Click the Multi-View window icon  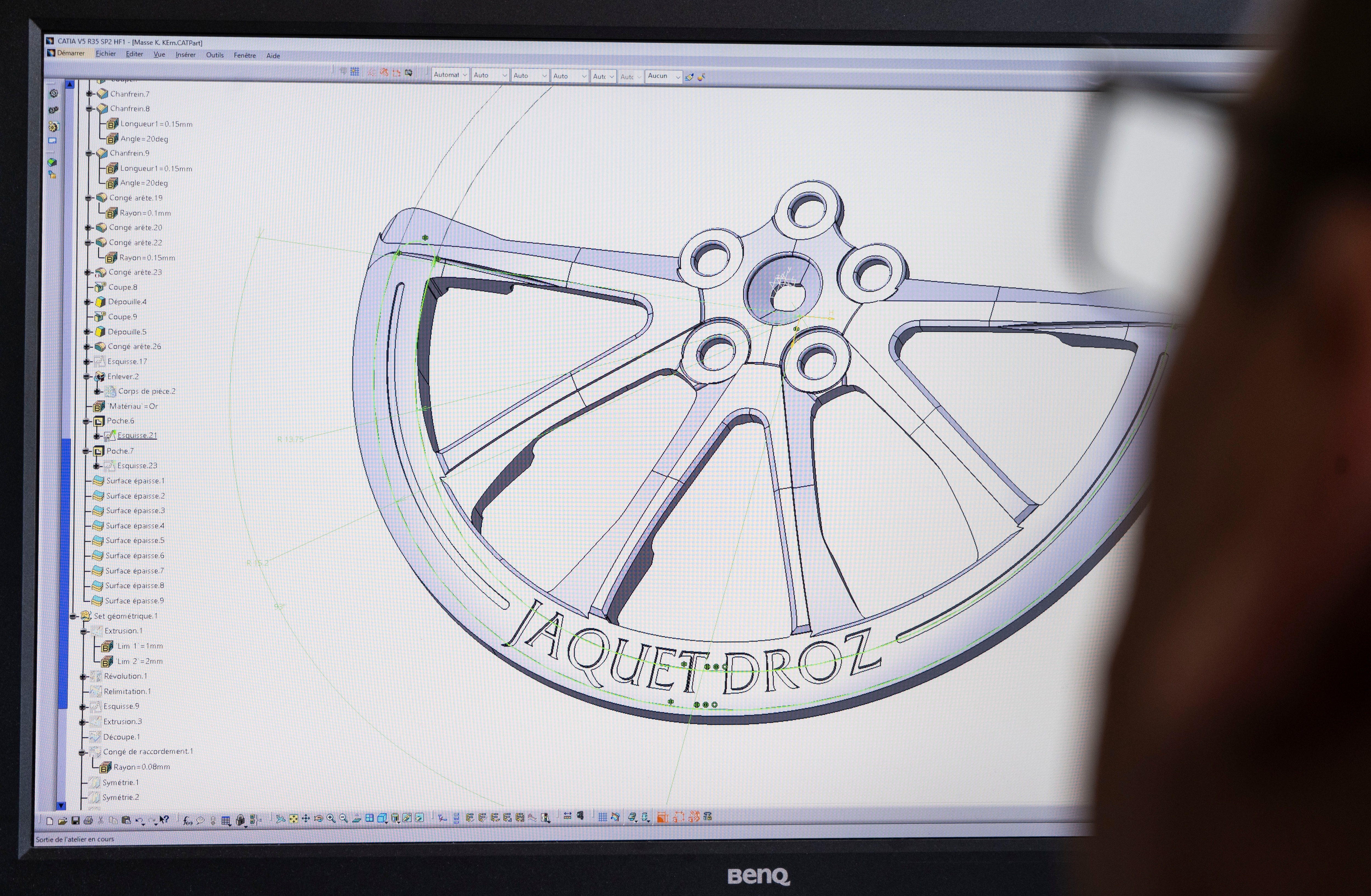point(369,818)
